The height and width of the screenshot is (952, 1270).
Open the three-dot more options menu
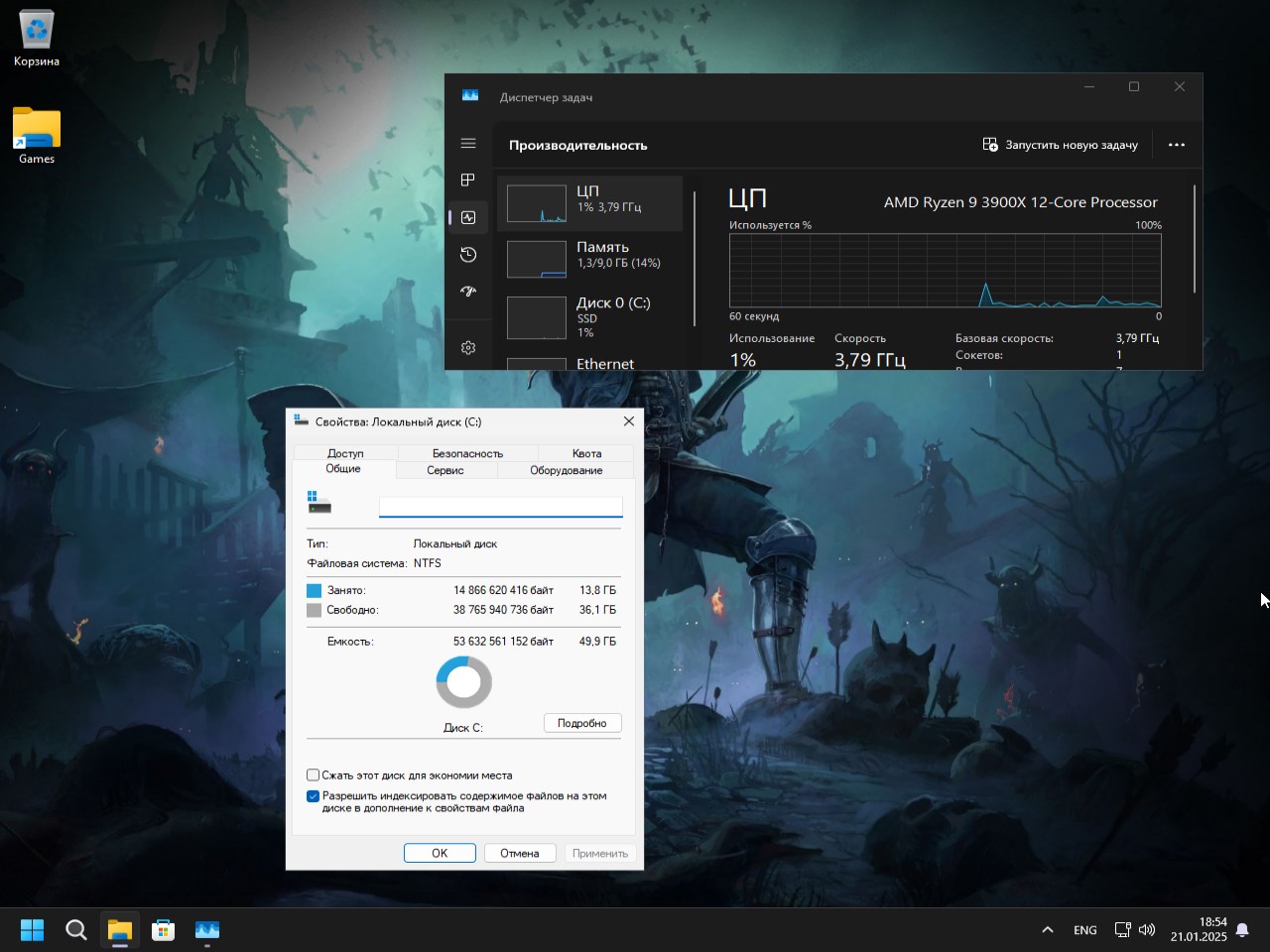coord(1177,145)
